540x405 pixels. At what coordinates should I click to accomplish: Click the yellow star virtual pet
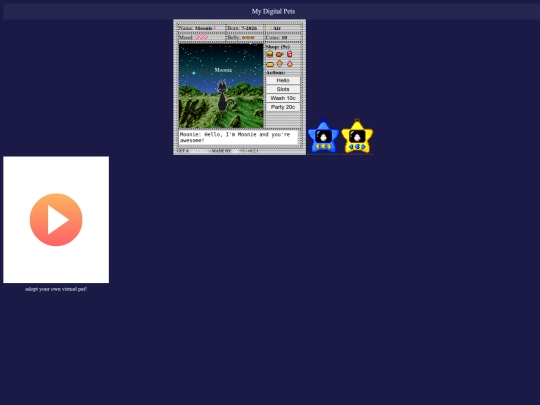click(x=357, y=136)
